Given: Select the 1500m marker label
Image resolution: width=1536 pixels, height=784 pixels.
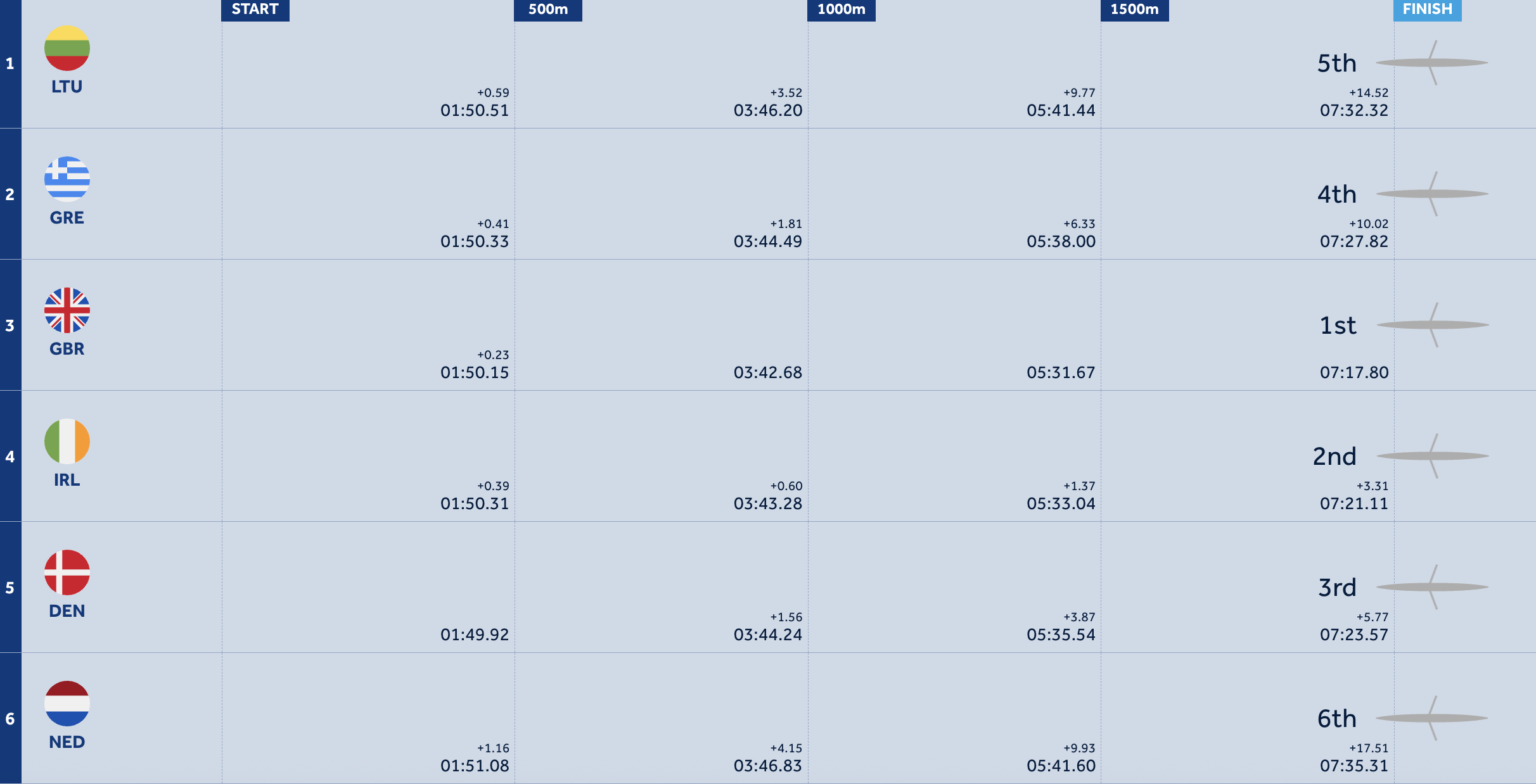Looking at the screenshot, I should coord(1135,9).
